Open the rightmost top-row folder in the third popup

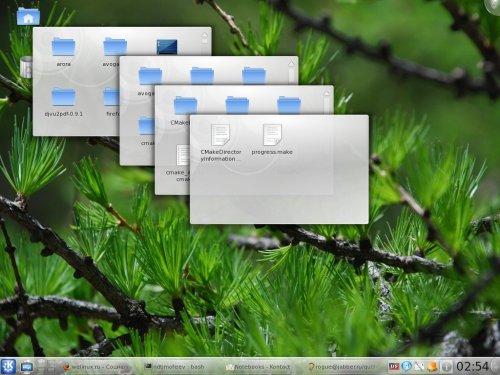point(289,105)
